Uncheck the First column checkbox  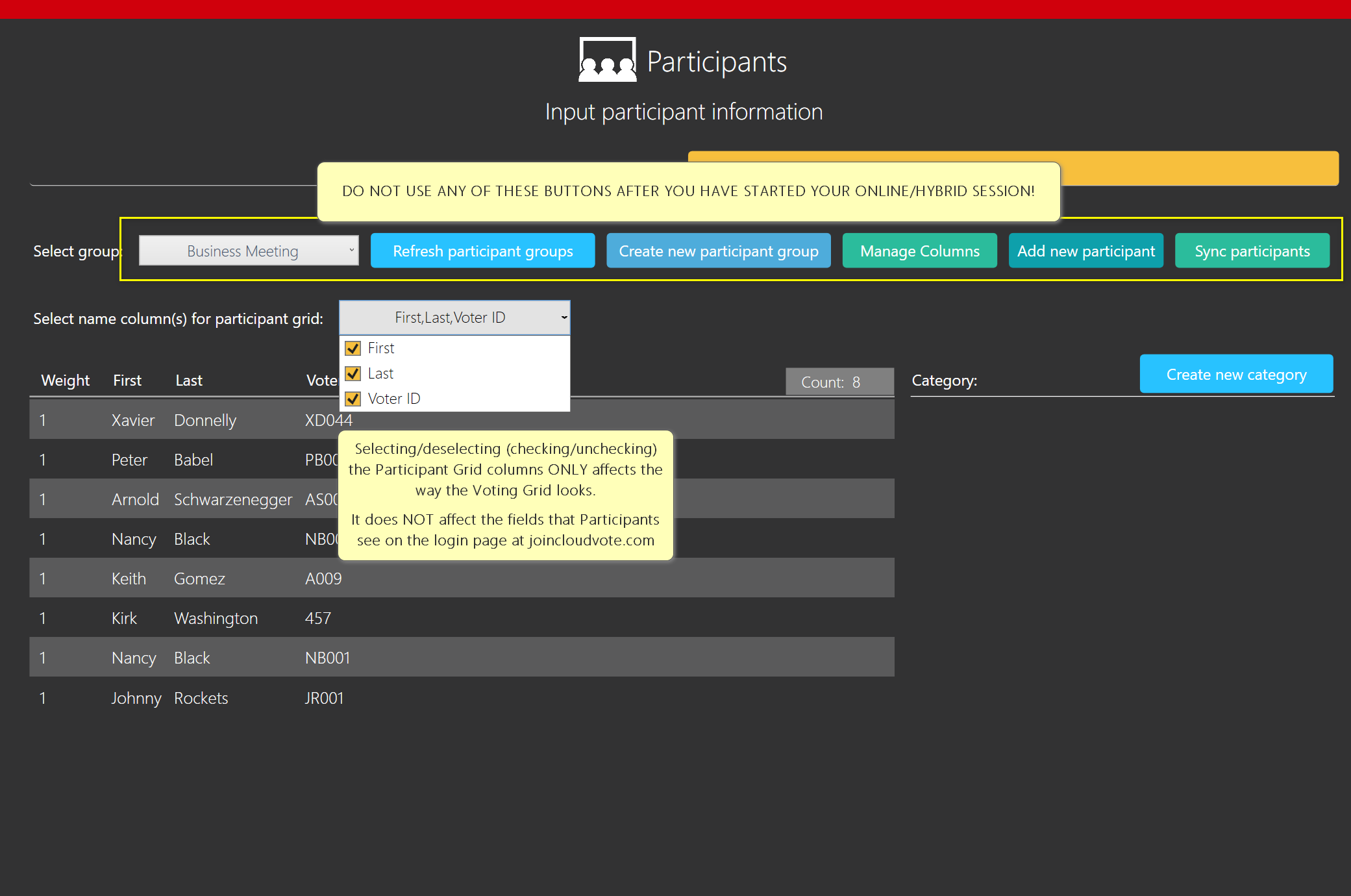pos(353,349)
